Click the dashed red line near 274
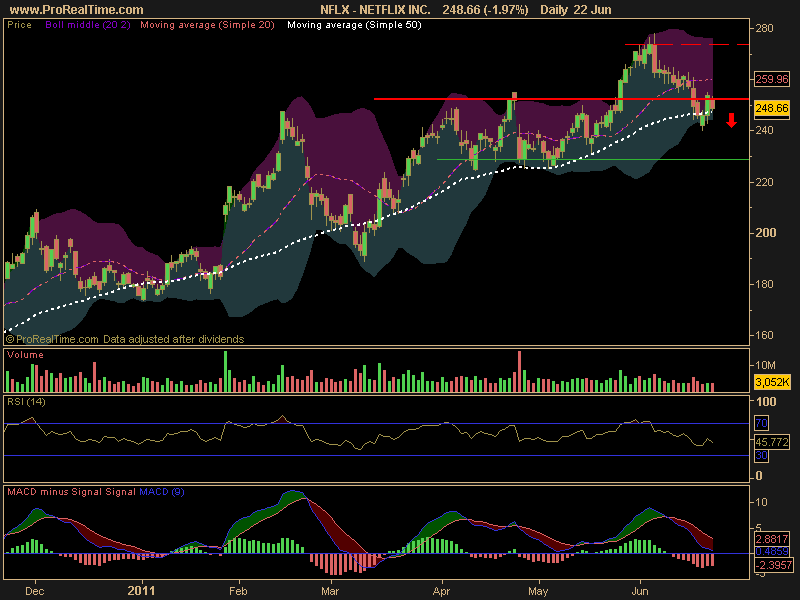 (x=687, y=45)
